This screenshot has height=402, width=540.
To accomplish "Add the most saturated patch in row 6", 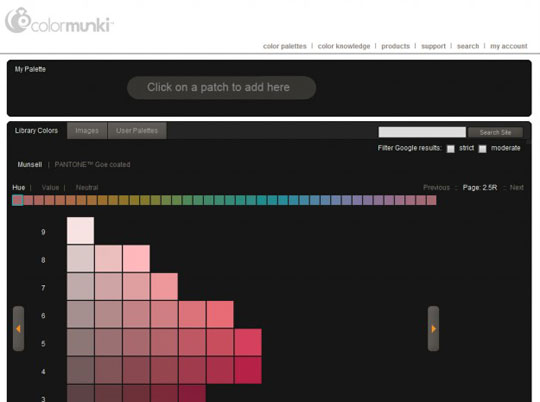I will coord(220,314).
